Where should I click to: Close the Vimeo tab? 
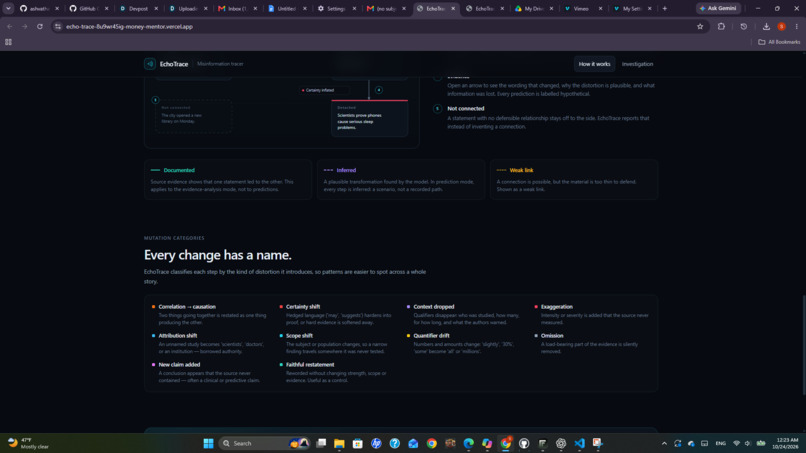coord(600,8)
